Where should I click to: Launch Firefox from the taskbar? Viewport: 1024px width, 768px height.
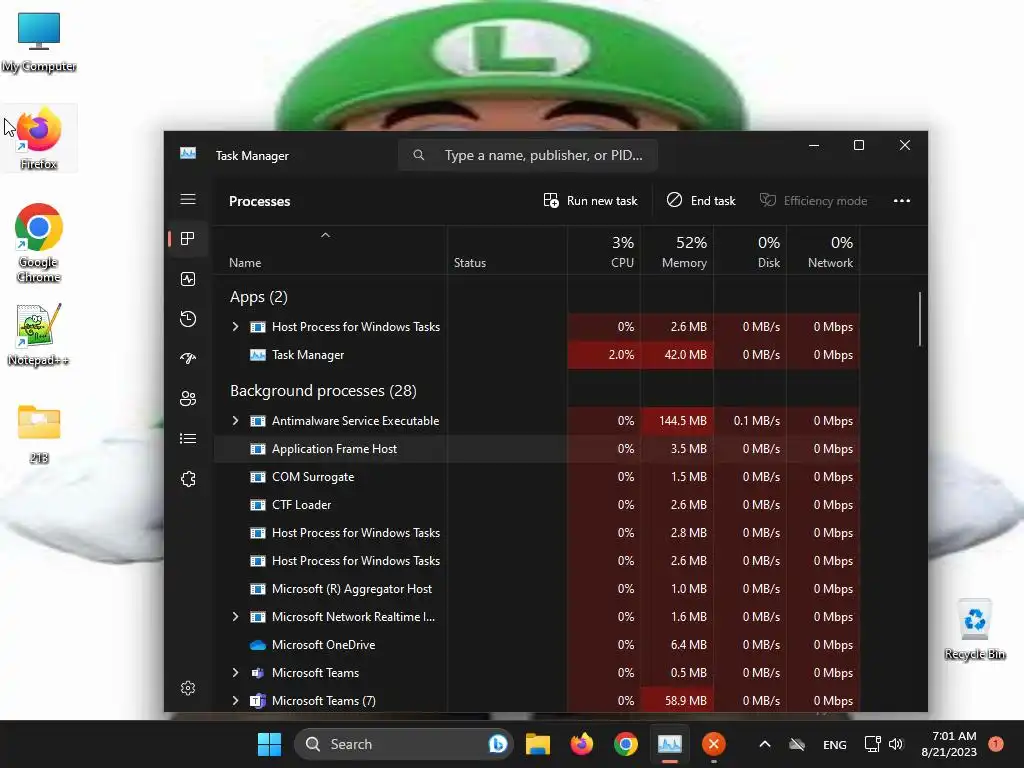581,744
